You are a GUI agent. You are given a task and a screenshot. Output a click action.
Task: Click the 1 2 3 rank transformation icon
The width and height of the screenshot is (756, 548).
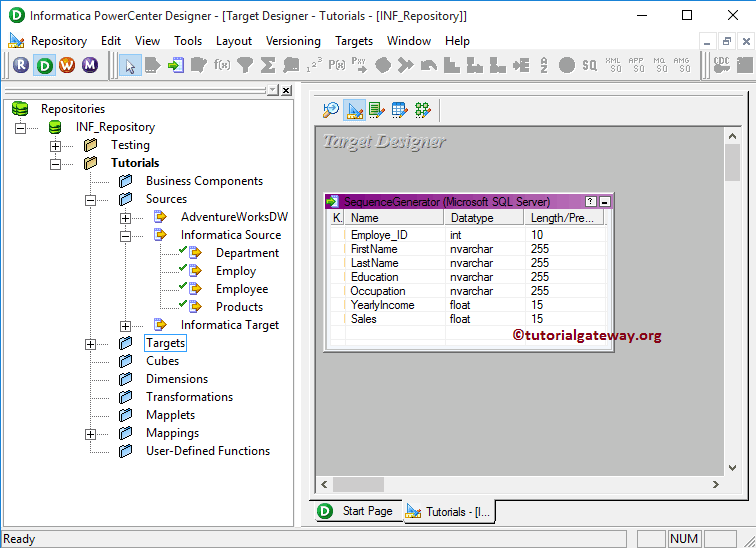[314, 65]
